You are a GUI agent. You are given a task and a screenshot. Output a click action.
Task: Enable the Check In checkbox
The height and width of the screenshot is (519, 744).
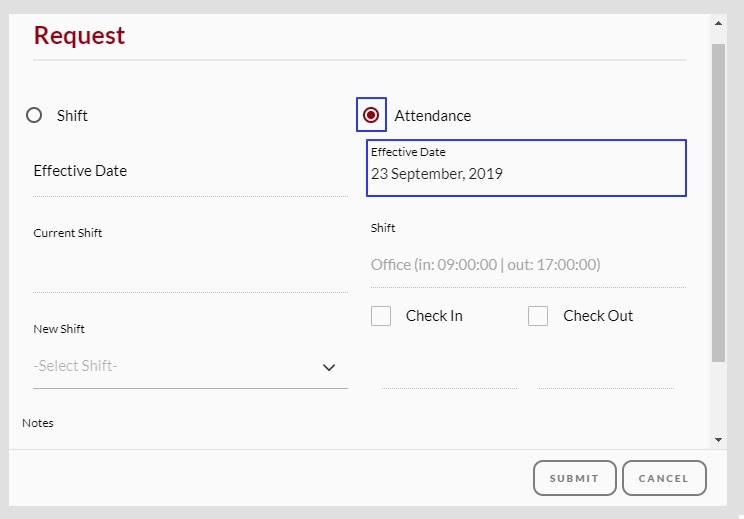[381, 316]
